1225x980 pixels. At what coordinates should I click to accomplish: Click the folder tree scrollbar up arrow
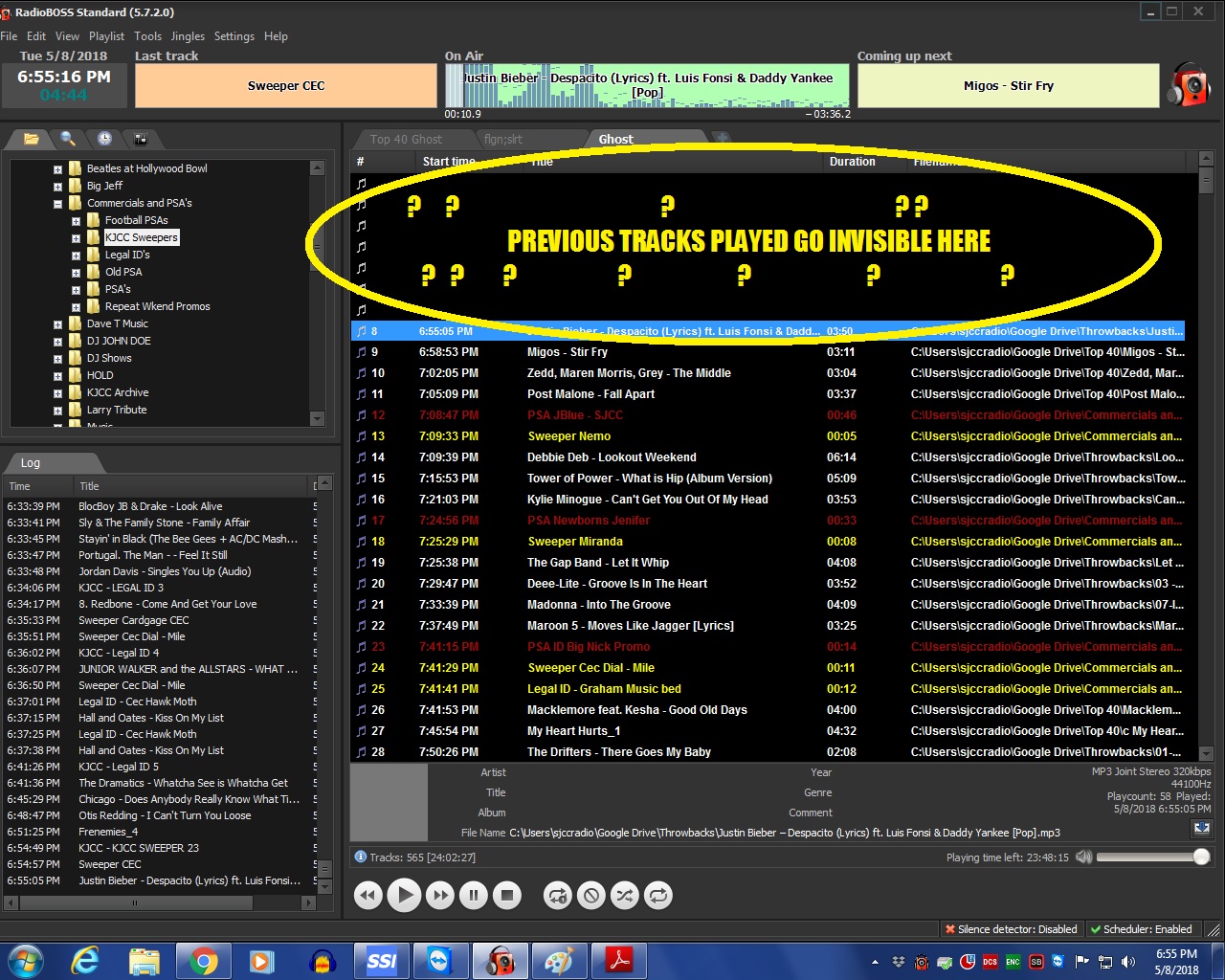(318, 168)
